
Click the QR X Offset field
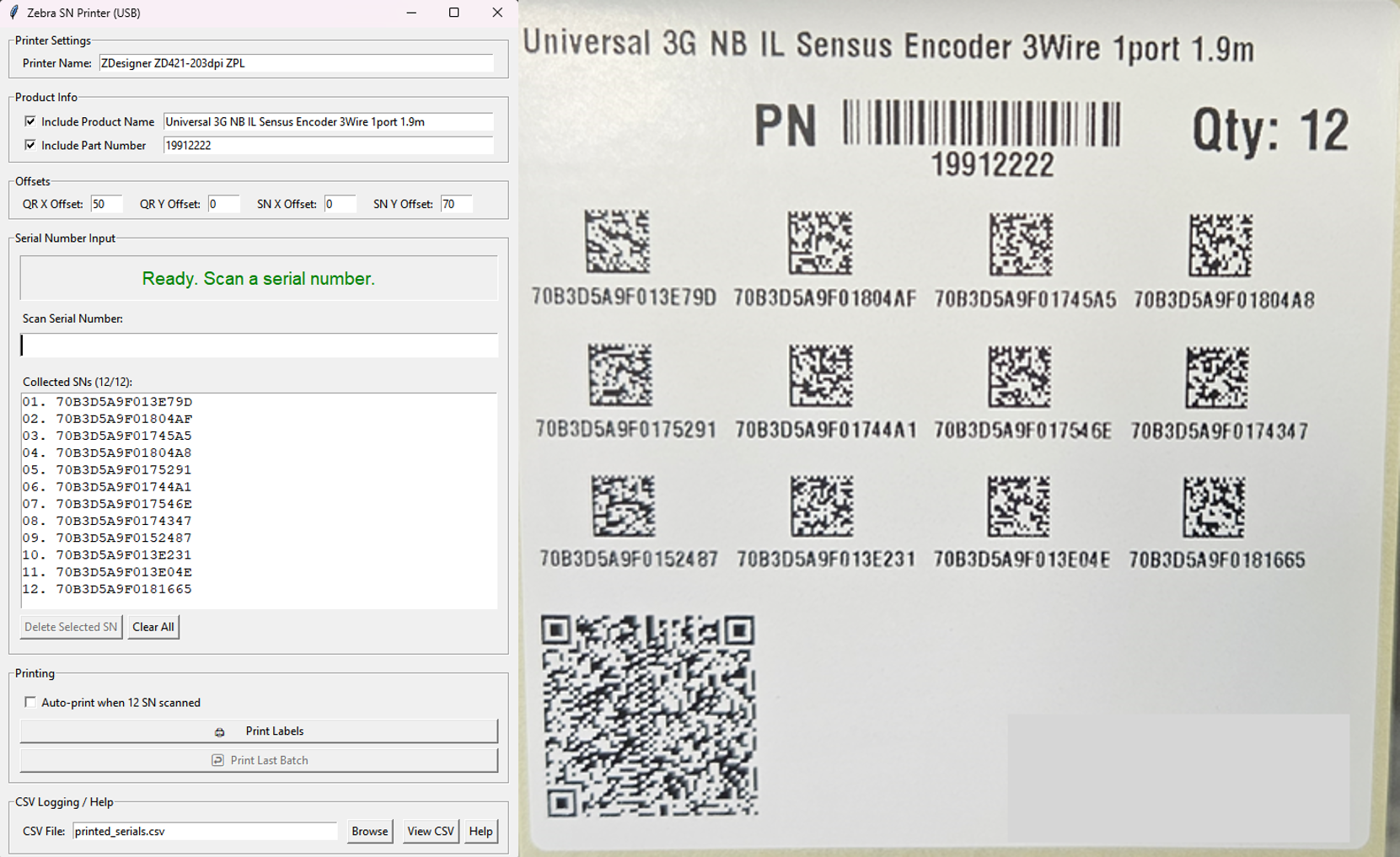coord(106,204)
